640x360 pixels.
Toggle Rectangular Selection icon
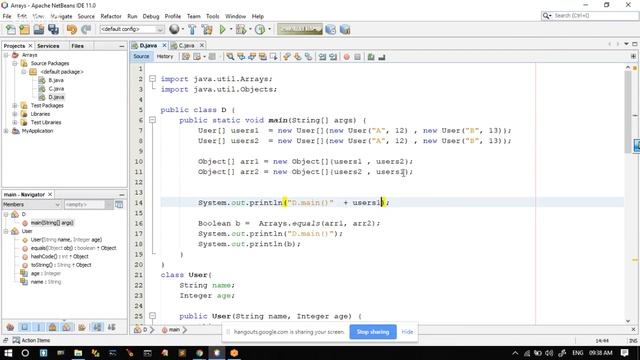point(273,57)
